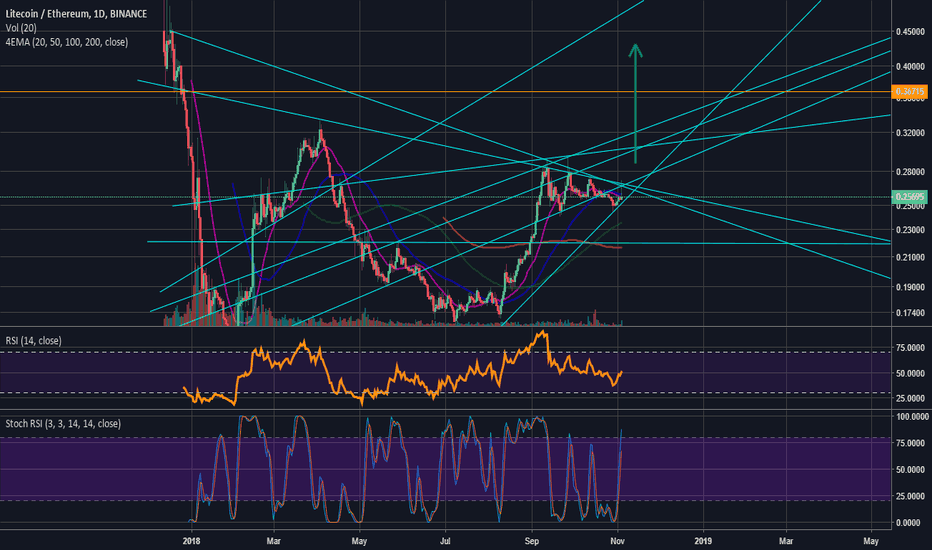The image size is (932, 550).
Task: Click the Mar date label after 2019
Action: pos(786,541)
